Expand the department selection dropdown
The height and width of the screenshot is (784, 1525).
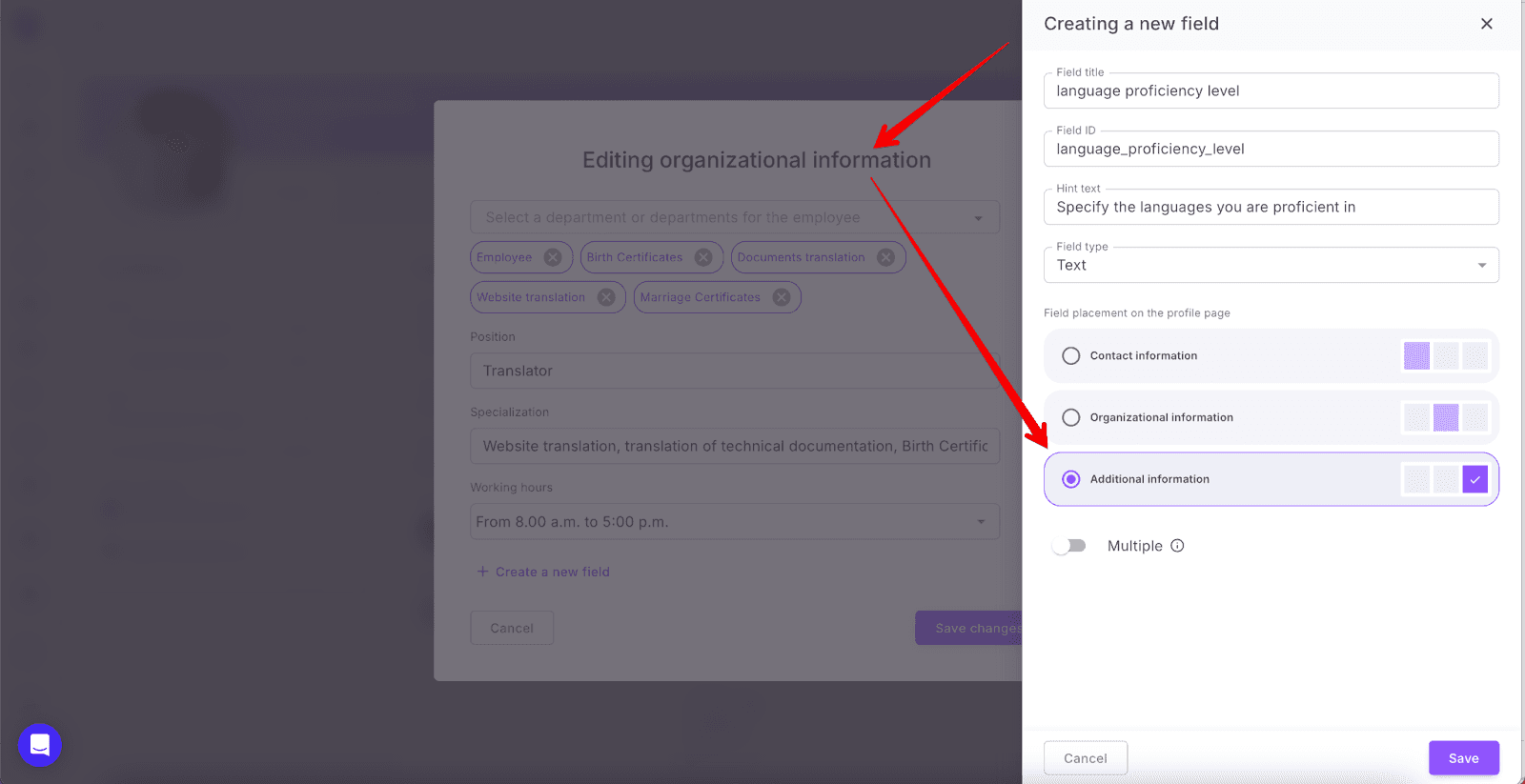point(978,218)
